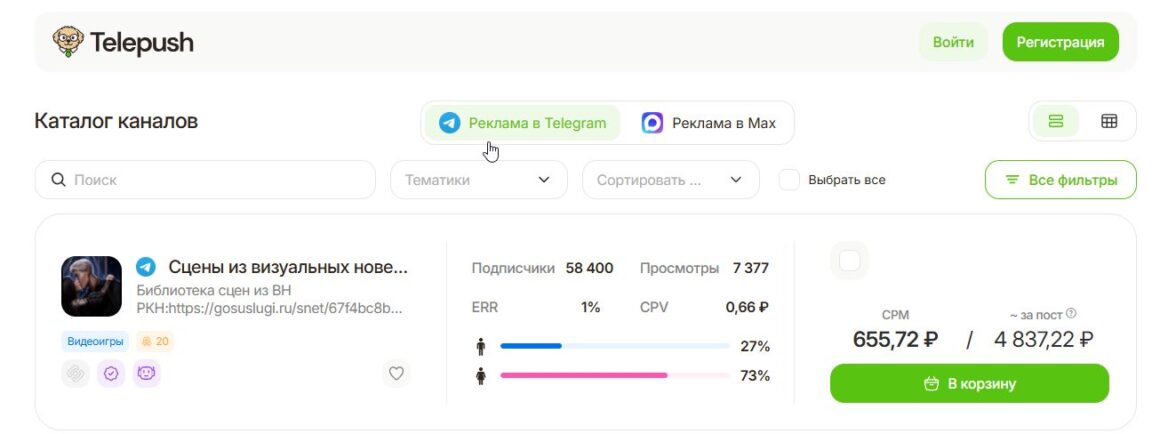Click the green Регистрация button
The image size is (1176, 434).
click(1060, 42)
